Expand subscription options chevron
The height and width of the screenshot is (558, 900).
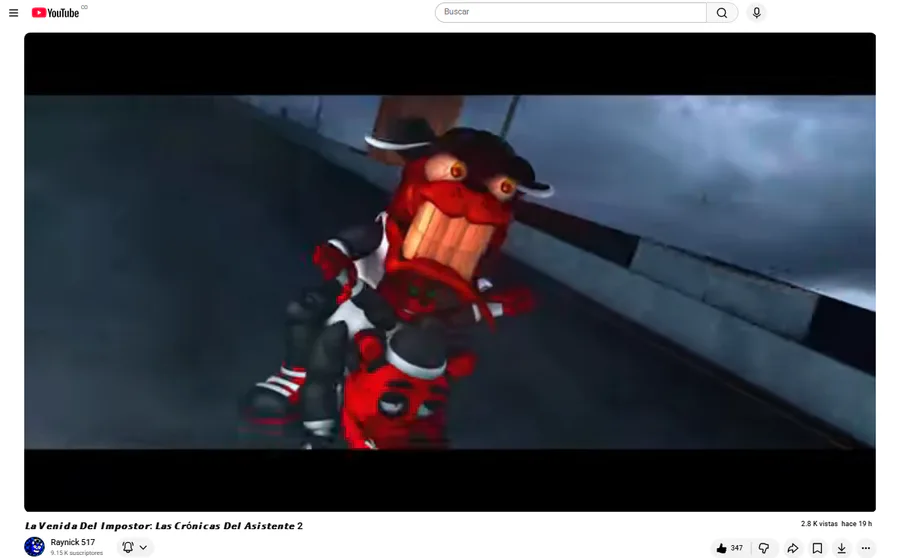143,547
